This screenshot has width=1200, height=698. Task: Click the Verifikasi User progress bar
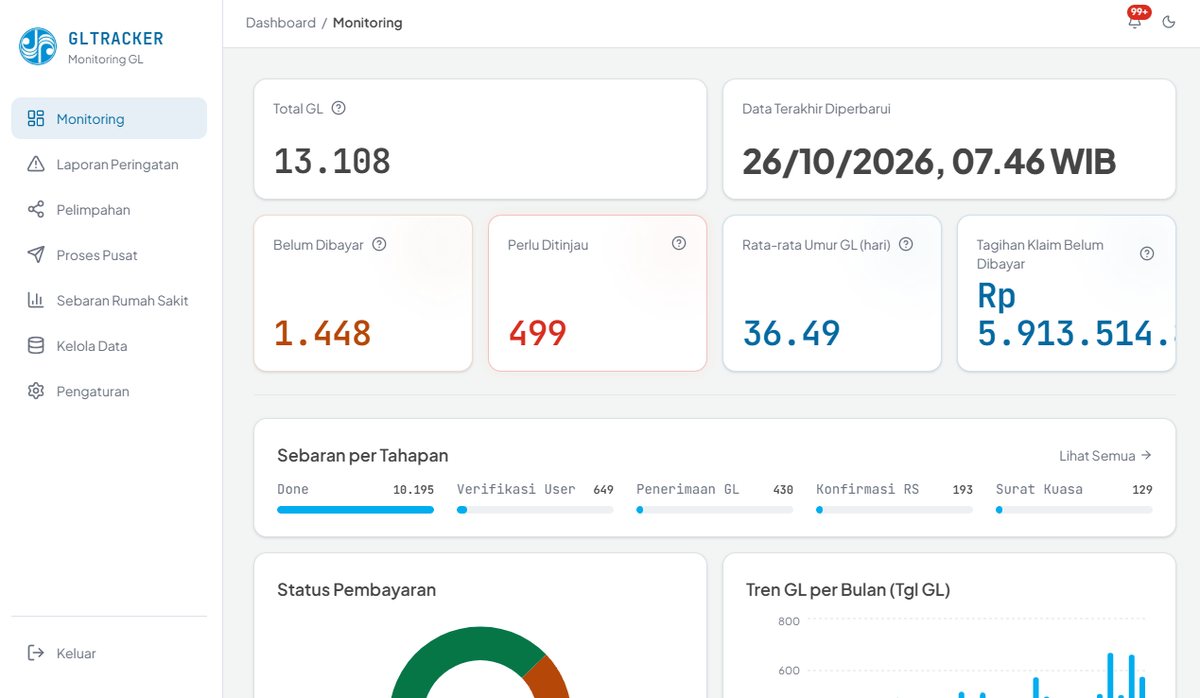pos(535,510)
